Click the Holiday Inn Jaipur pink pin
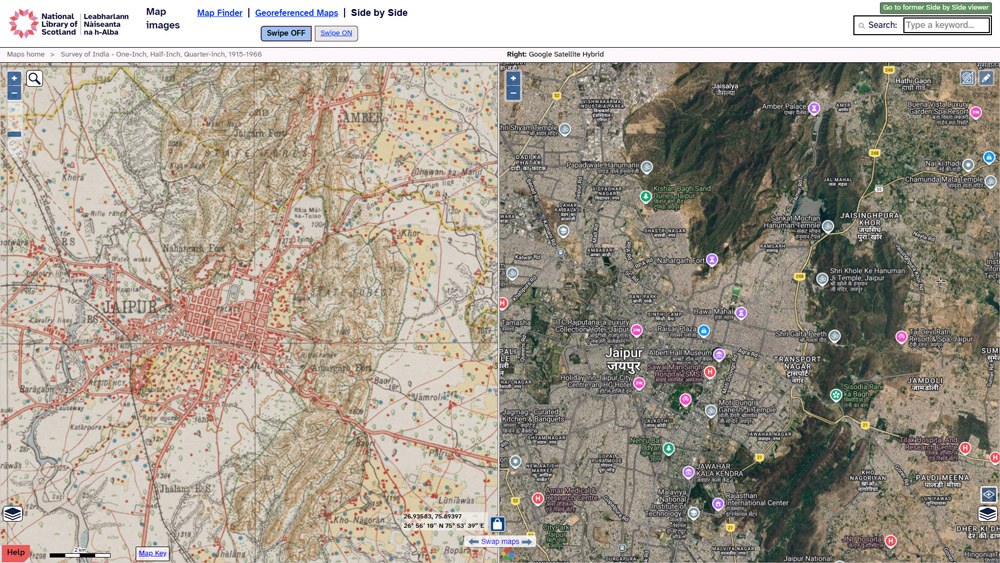This screenshot has height=563, width=1000. (638, 383)
